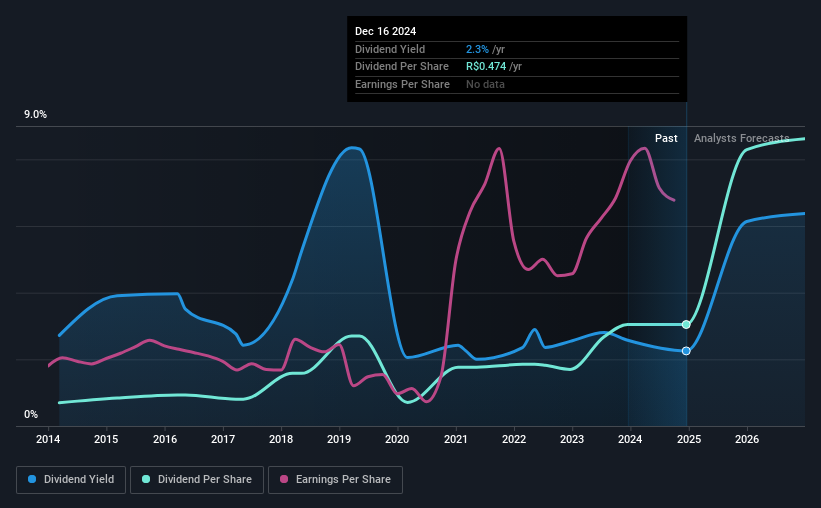Click the 'No data' earnings value
Image resolution: width=821 pixels, height=508 pixels.
coord(485,84)
